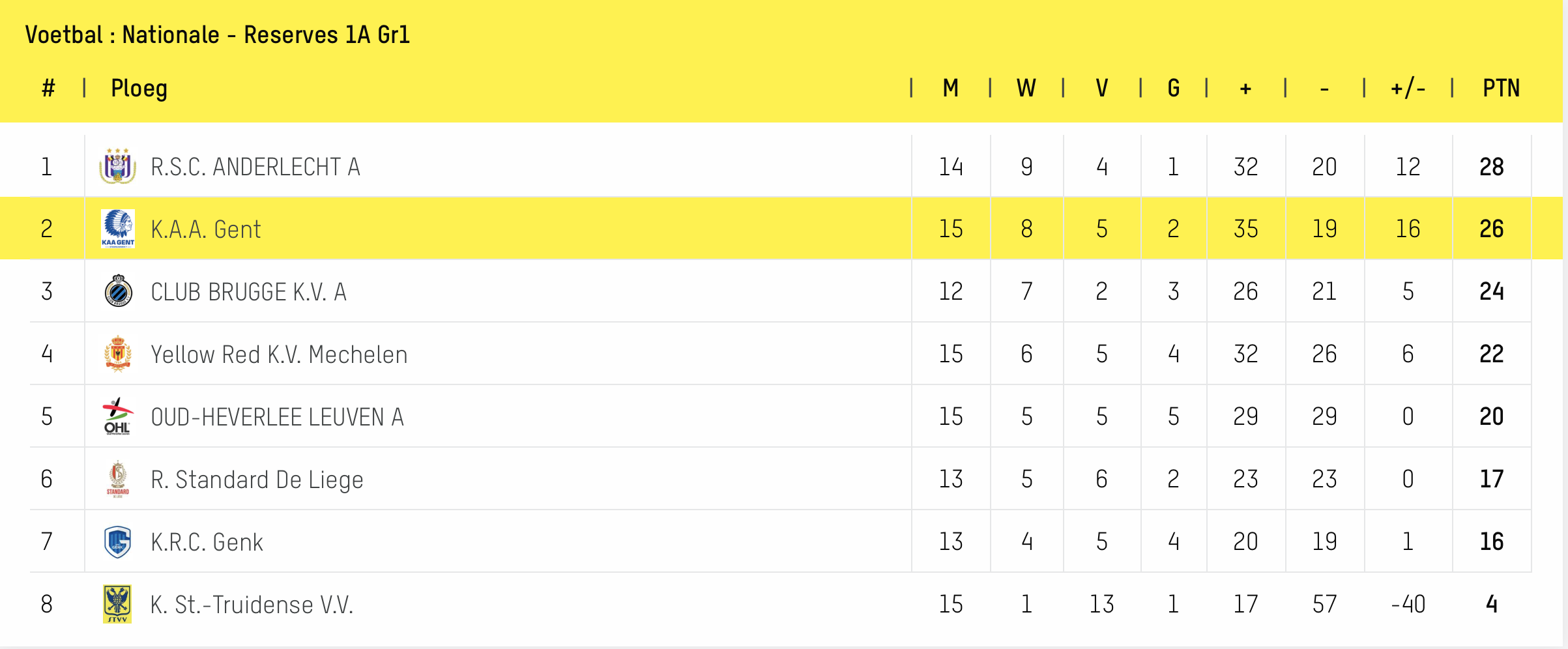Click the STVV club crest

click(x=117, y=604)
